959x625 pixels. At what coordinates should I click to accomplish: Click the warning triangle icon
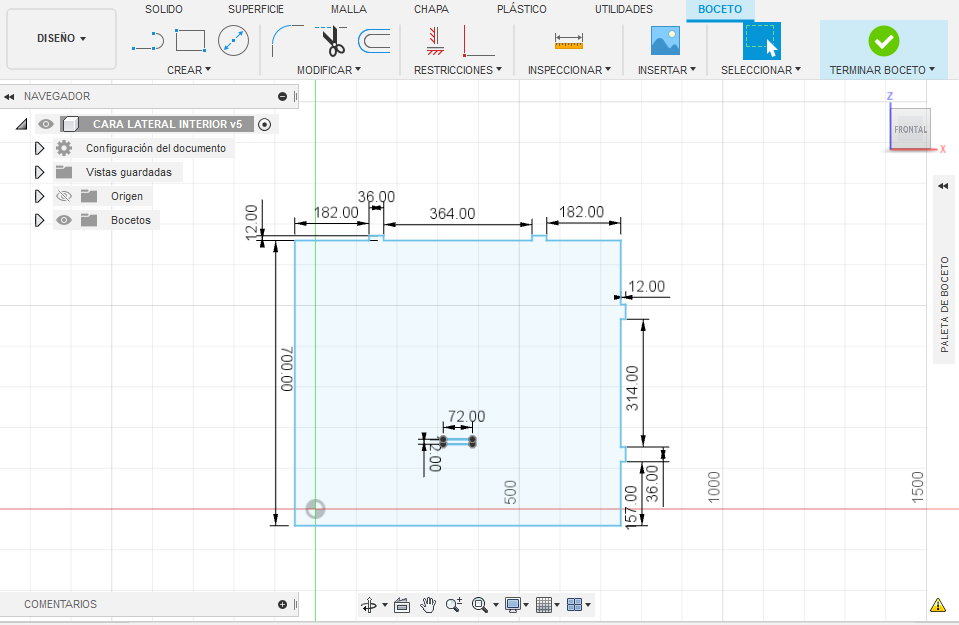coord(938,605)
